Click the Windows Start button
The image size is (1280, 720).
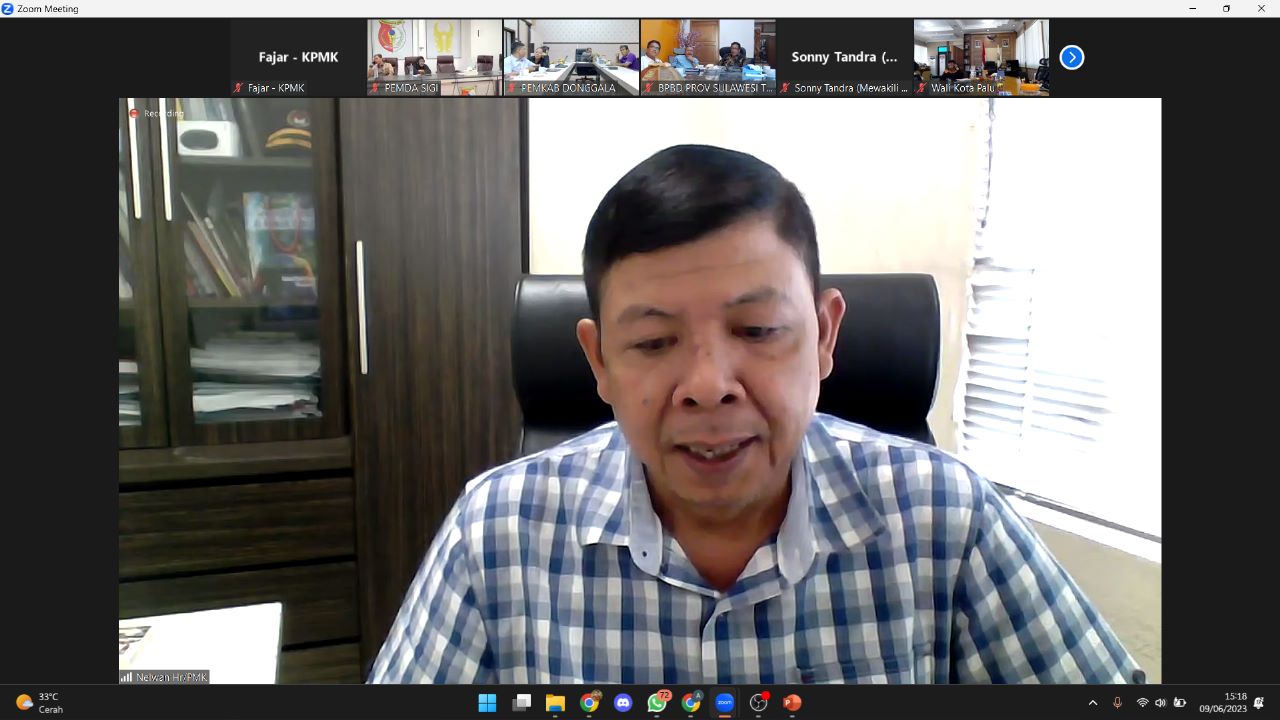487,703
